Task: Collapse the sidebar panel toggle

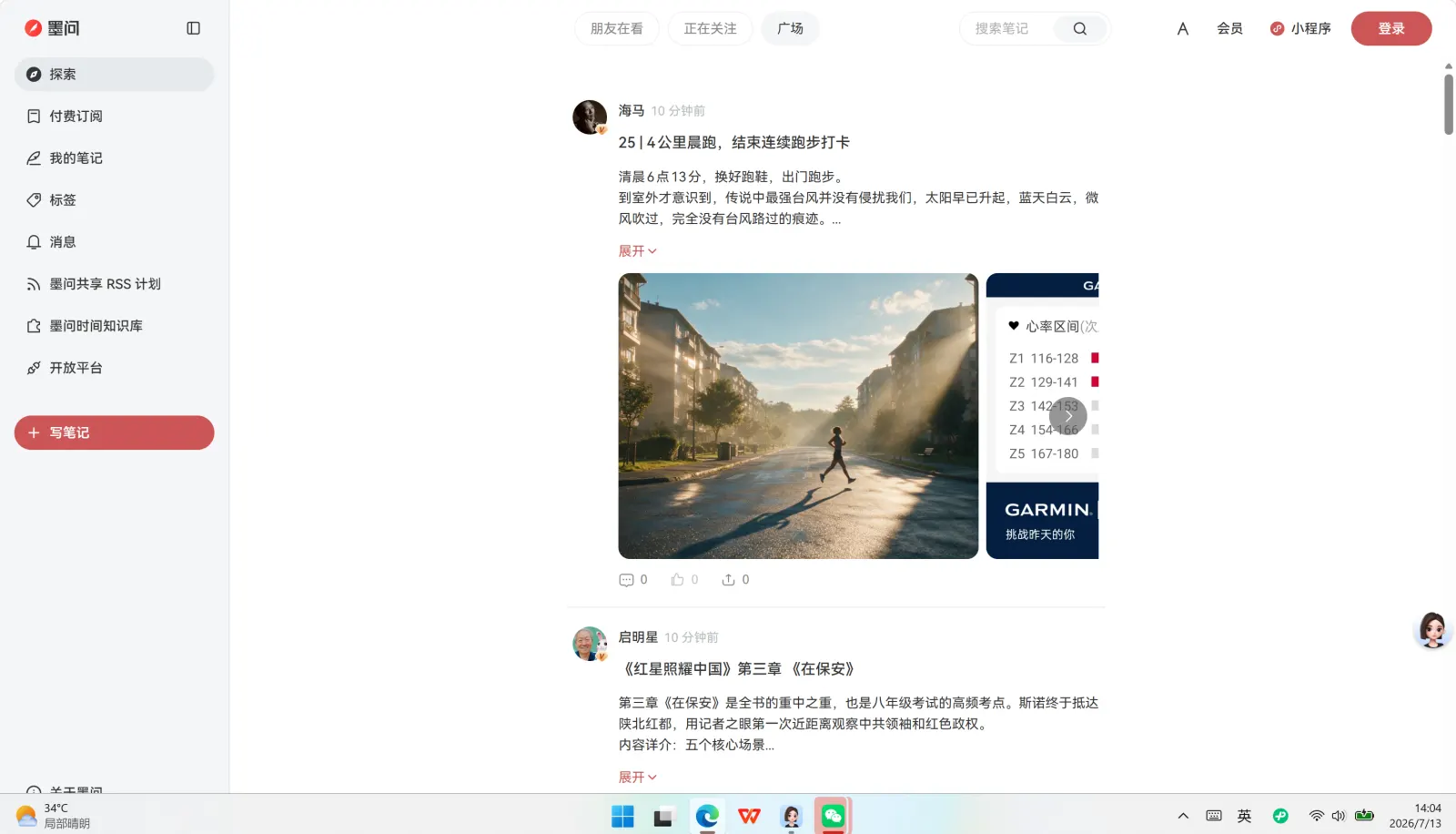Action: tap(193, 28)
